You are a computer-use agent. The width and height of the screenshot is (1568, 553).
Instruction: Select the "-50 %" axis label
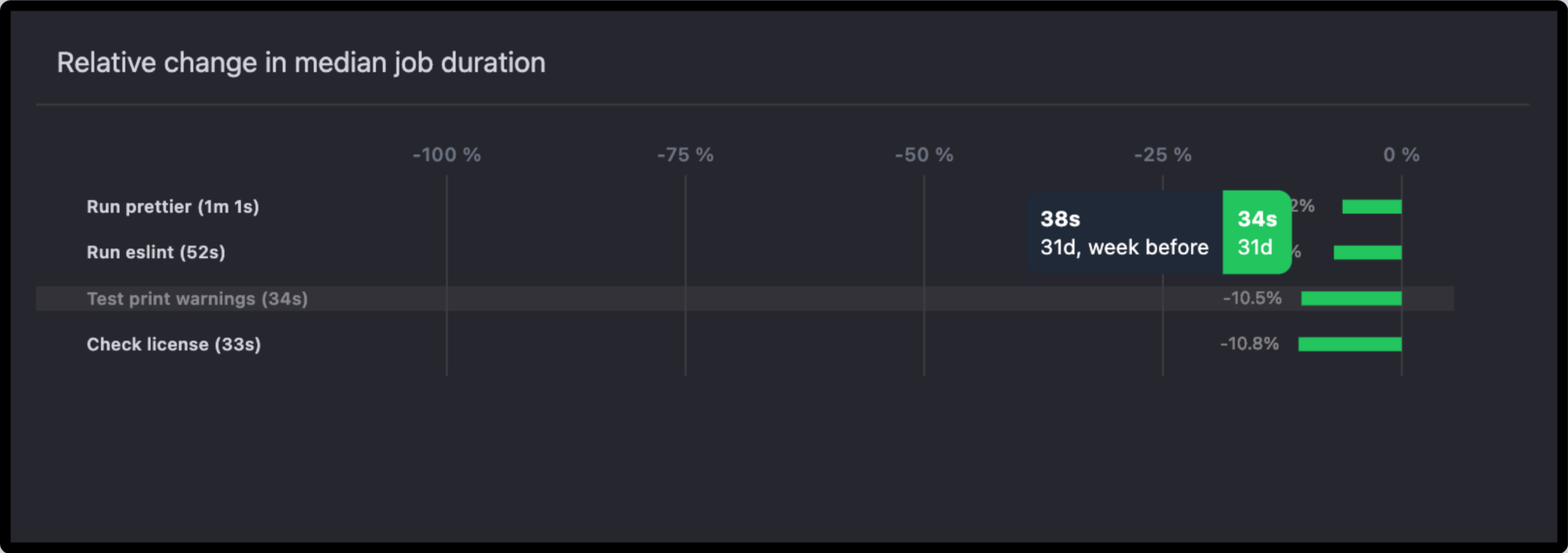point(923,155)
